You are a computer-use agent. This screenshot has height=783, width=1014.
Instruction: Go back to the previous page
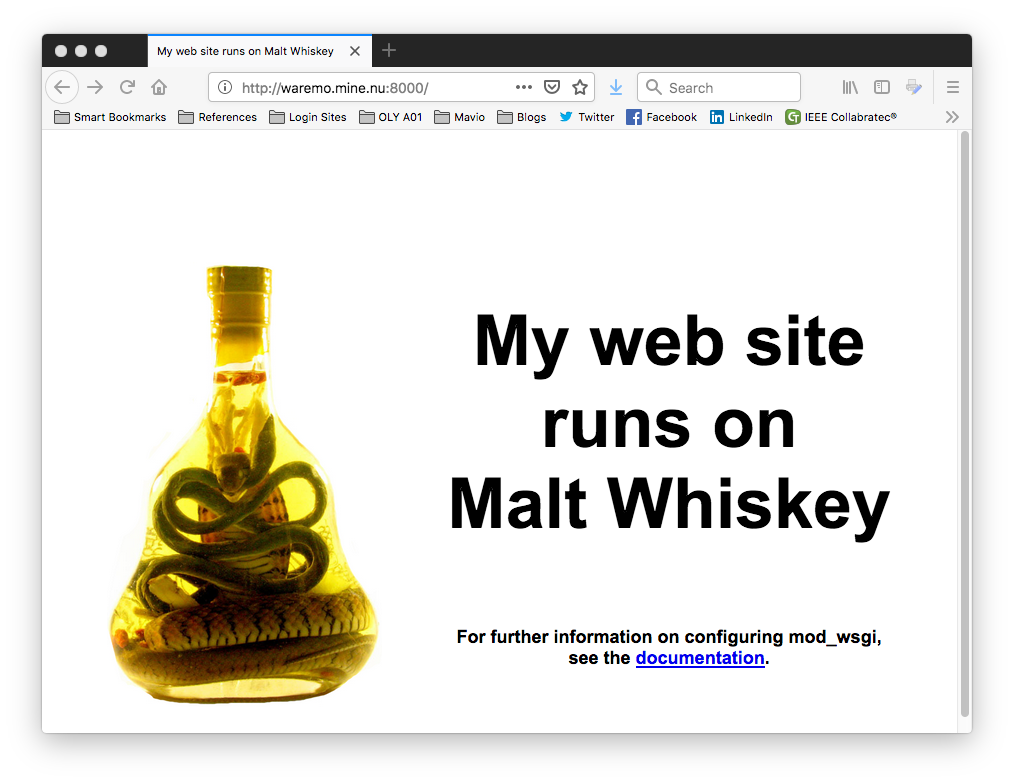[x=62, y=87]
